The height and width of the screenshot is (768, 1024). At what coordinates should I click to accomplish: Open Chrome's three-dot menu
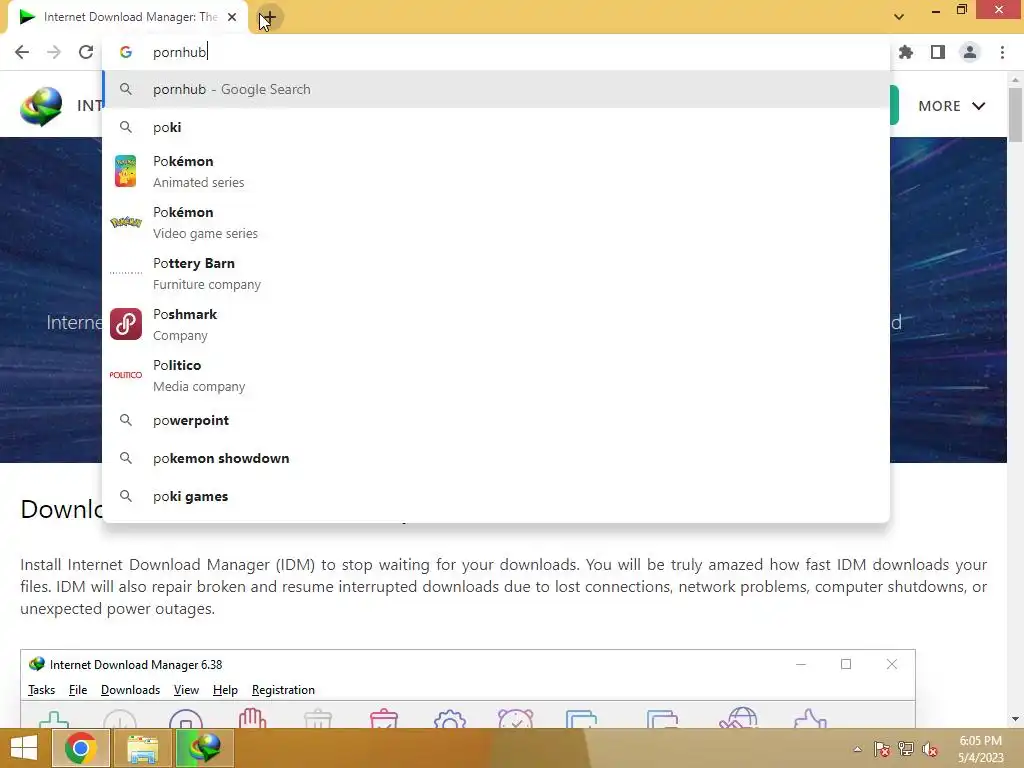[x=1002, y=52]
